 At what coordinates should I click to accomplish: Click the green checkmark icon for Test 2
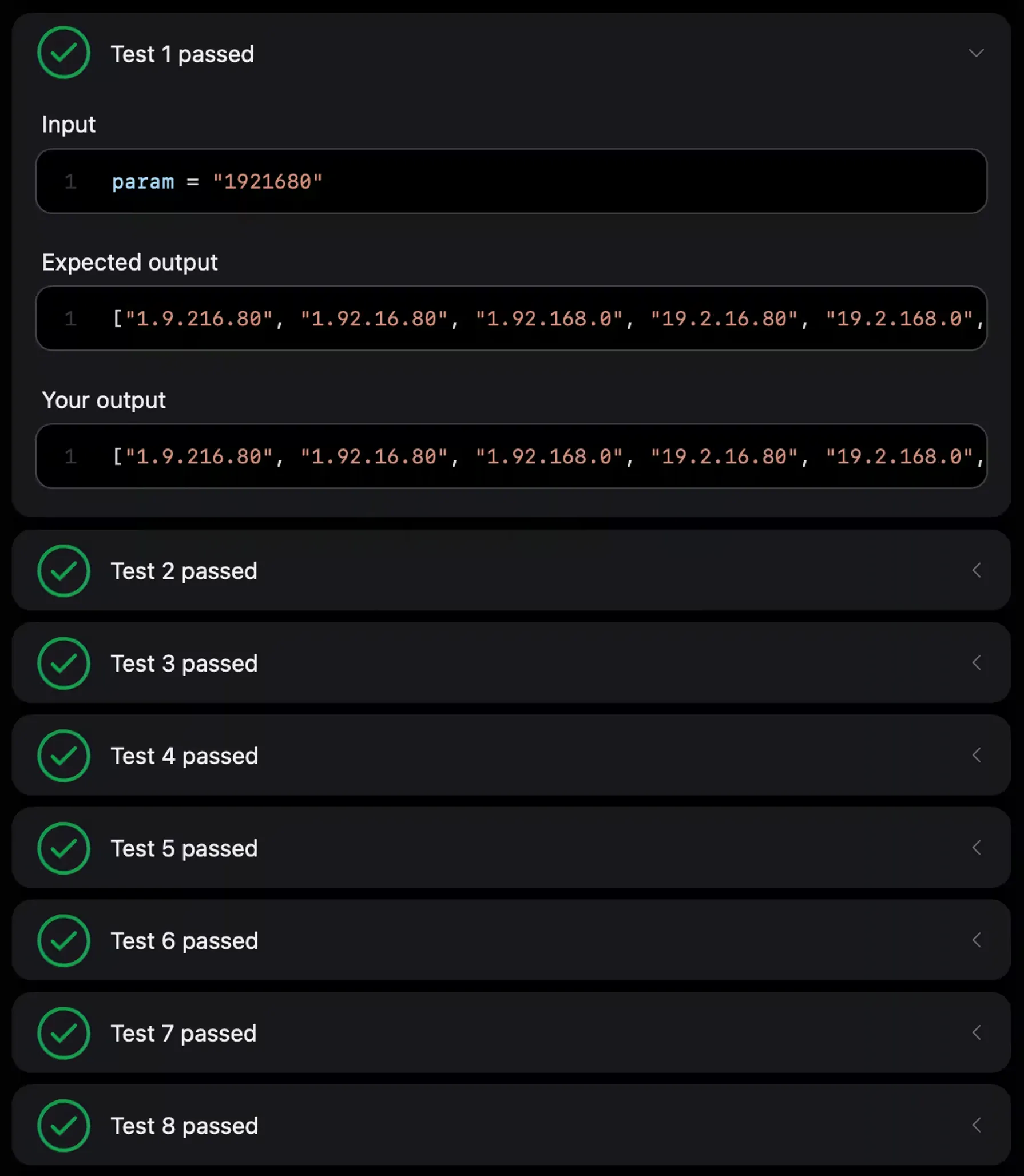(63, 570)
